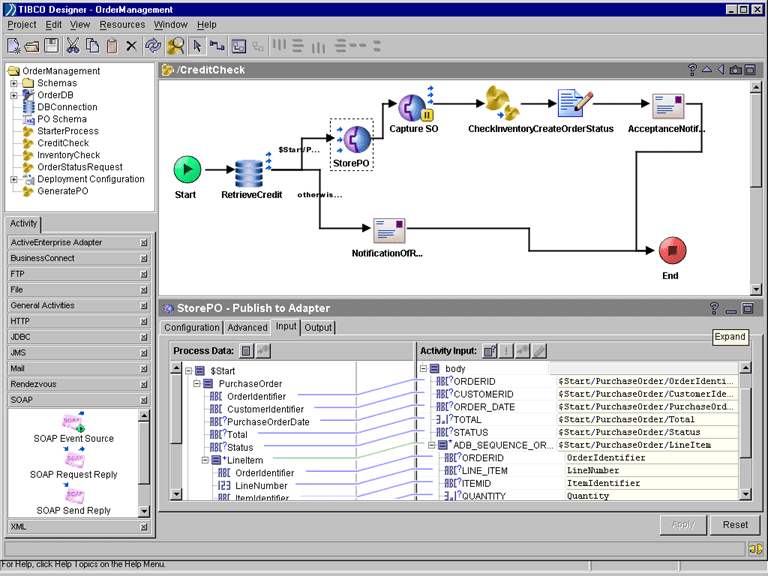Select the Start activity node

[x=187, y=169]
